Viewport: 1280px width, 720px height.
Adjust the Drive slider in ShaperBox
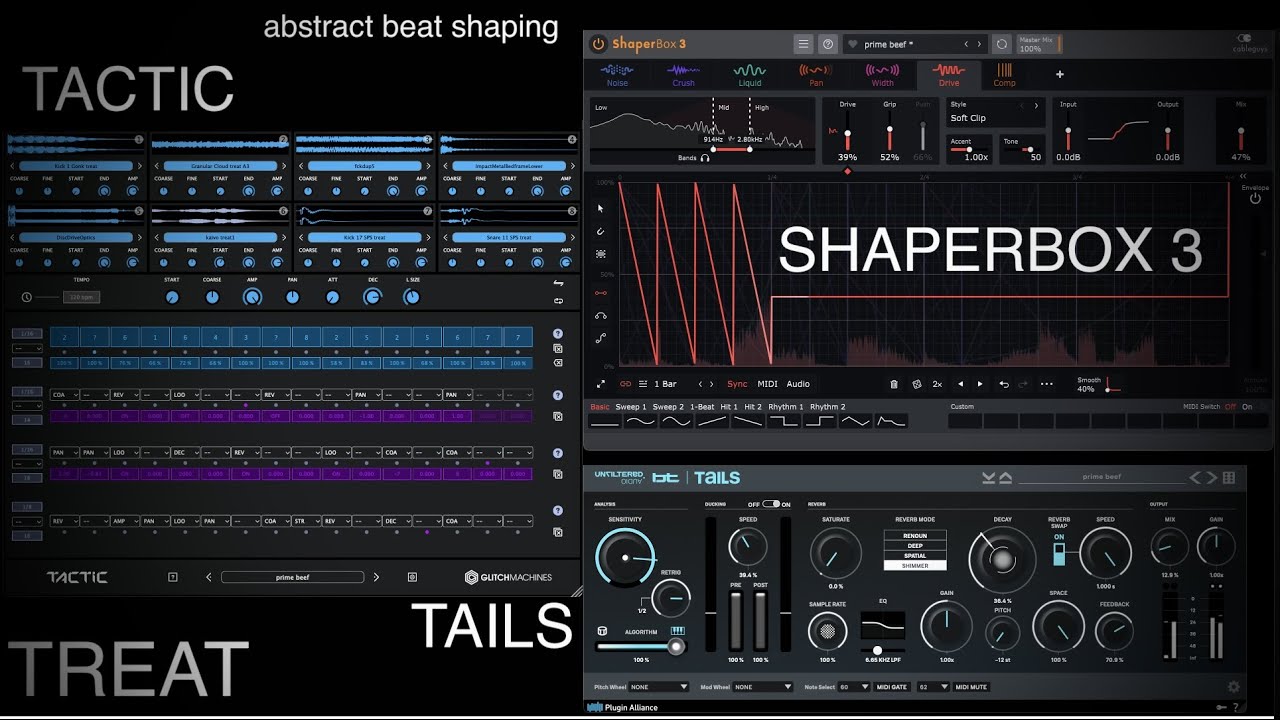tap(847, 131)
